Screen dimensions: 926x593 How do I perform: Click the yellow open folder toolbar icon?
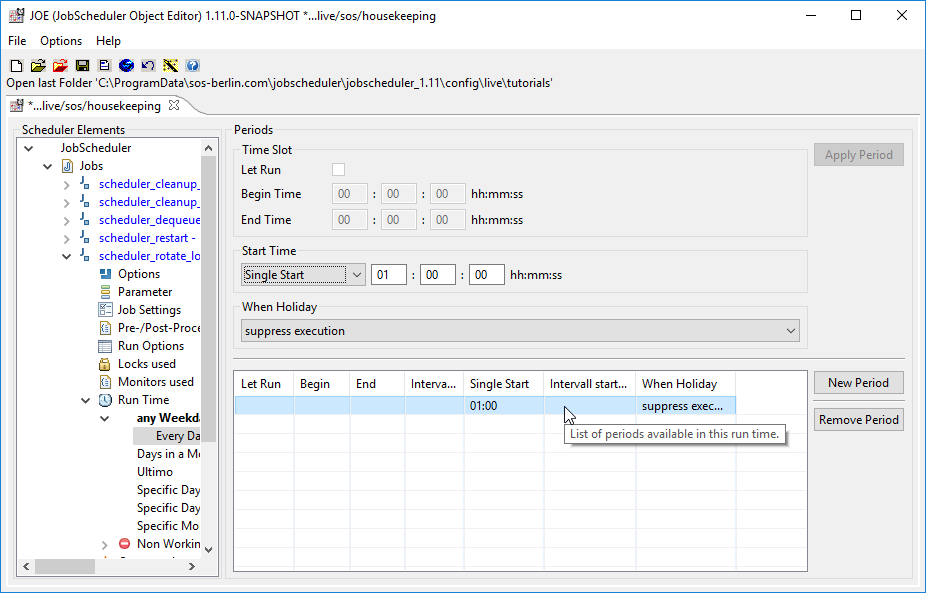(38, 65)
